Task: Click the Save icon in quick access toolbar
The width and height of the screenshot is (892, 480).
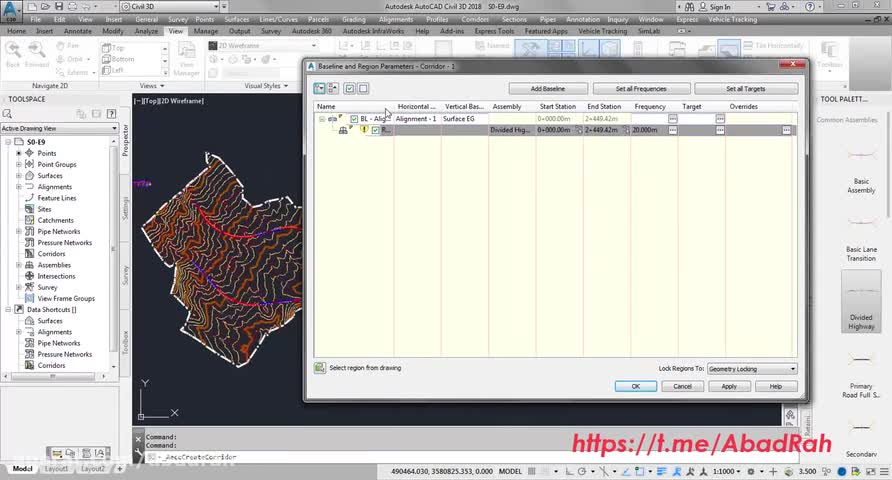Action: click(59, 7)
